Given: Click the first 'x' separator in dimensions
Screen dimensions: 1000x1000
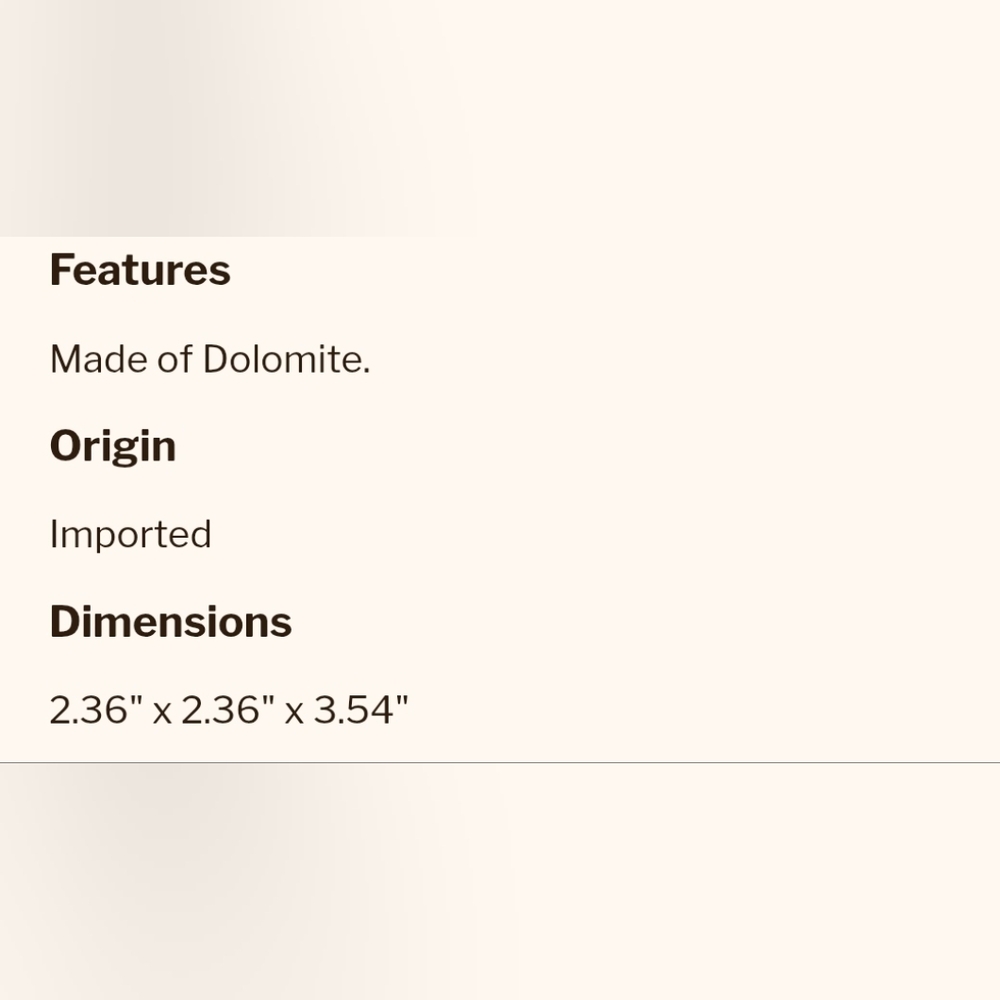Looking at the screenshot, I should pyautogui.click(x=163, y=713).
